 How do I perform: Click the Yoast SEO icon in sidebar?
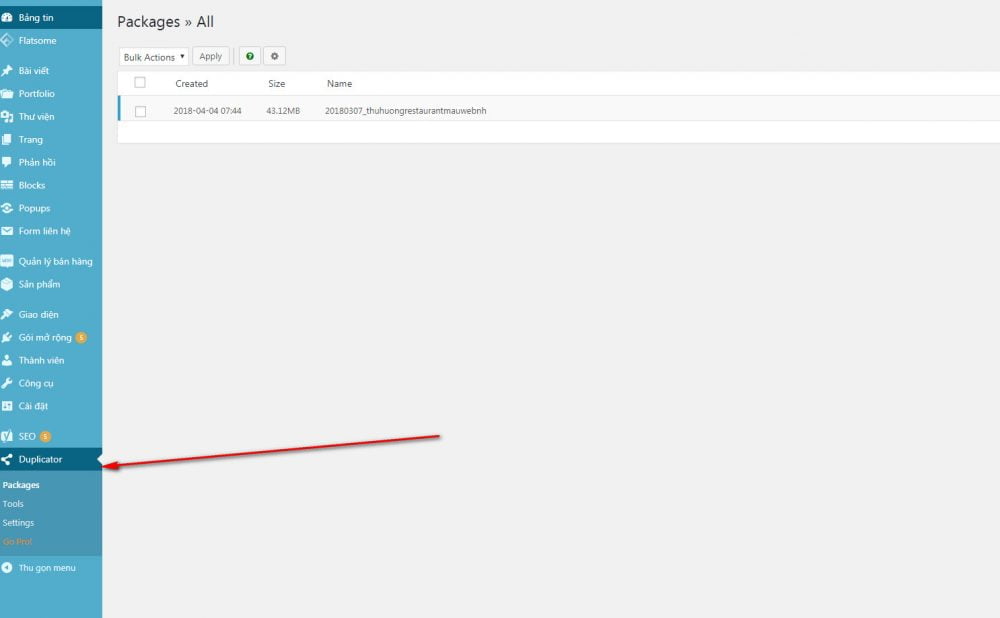point(7,437)
